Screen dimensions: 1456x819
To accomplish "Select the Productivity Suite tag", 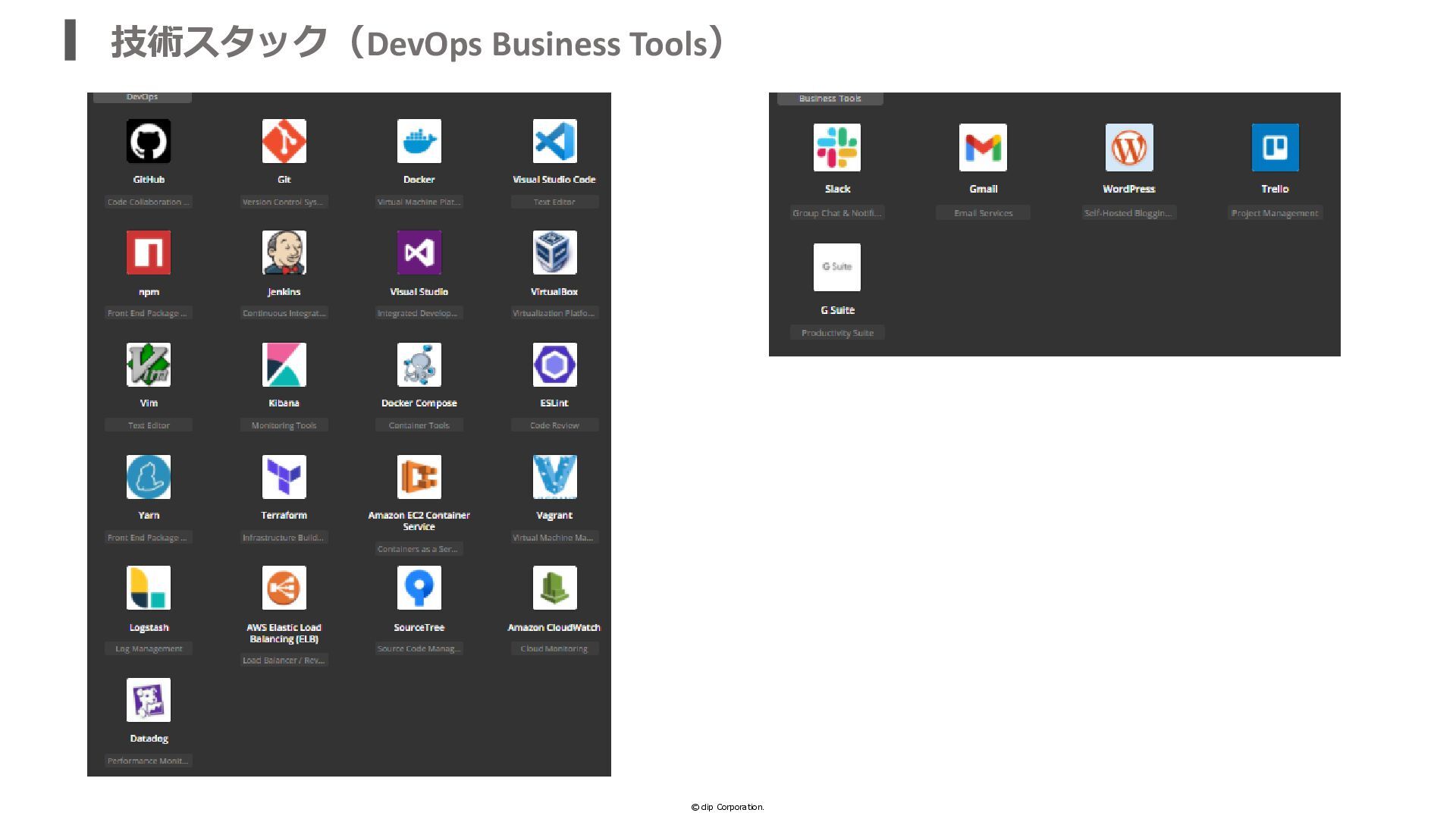I will [x=837, y=333].
